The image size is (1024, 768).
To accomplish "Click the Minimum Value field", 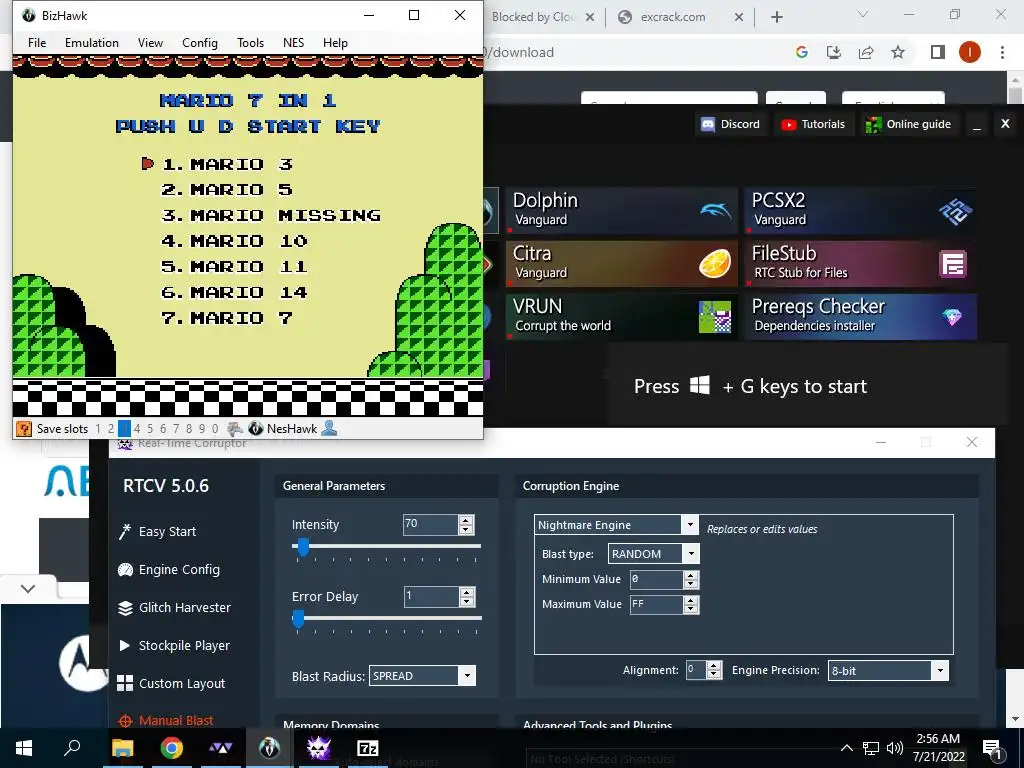I will click(656, 579).
